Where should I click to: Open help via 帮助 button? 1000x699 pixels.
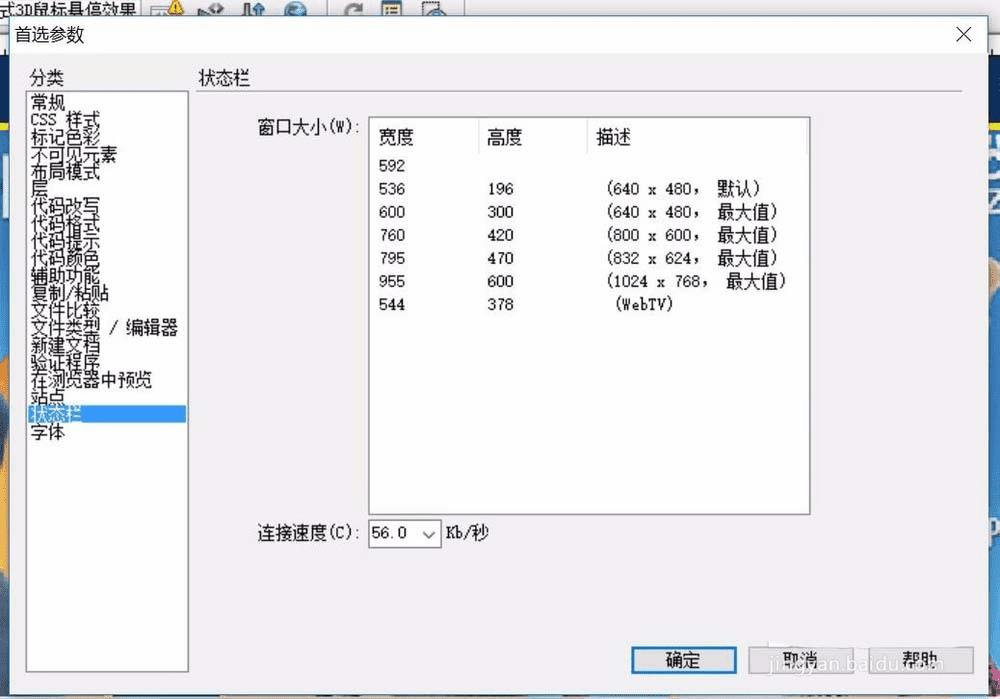920,659
